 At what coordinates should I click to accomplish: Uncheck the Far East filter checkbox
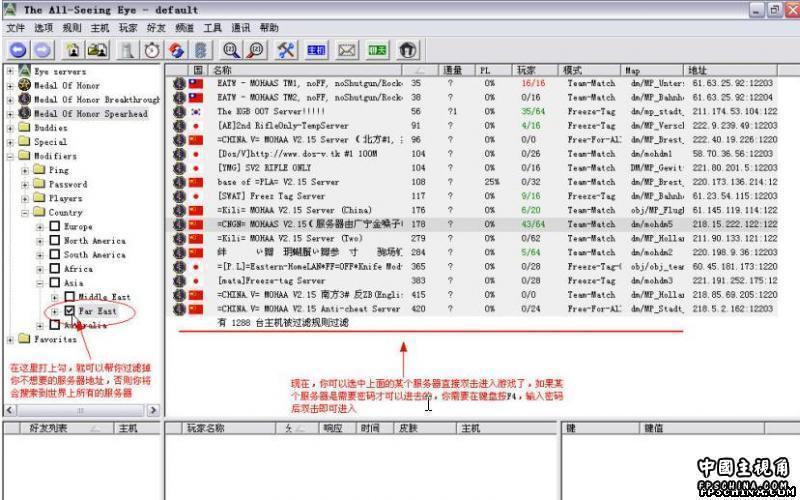(69, 311)
